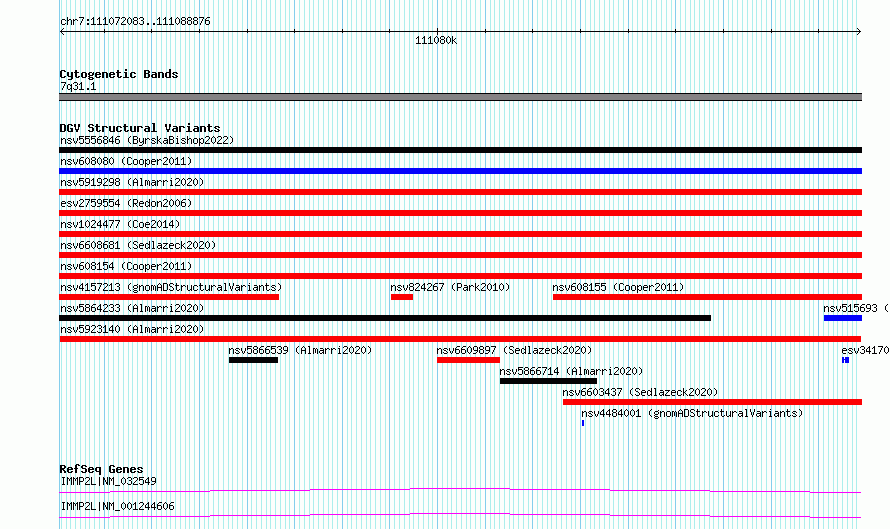Click the right arrow of coordinate ruler
890x529 pixels.
(x=859, y=32)
